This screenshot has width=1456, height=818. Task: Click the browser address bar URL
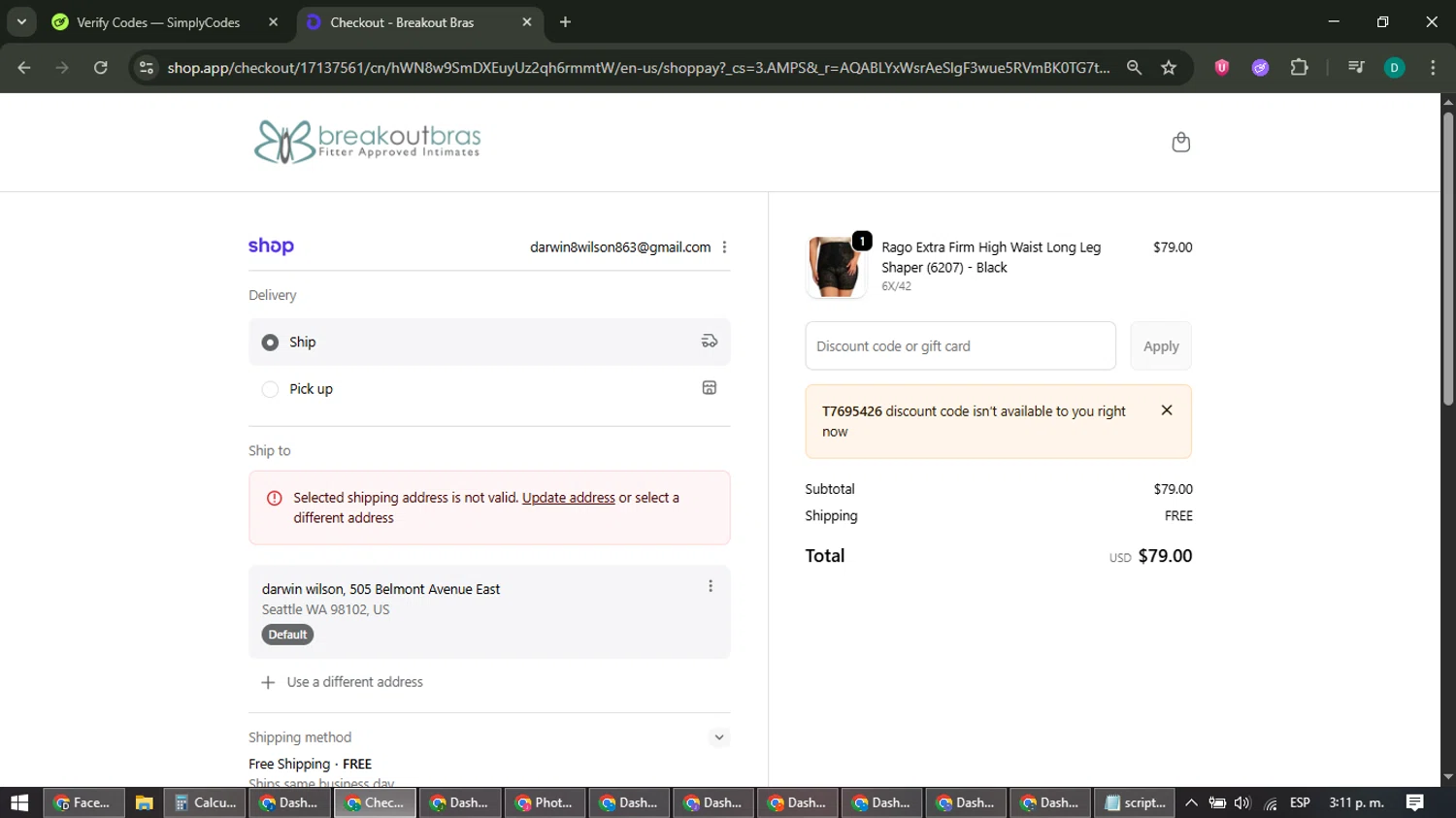click(x=638, y=68)
